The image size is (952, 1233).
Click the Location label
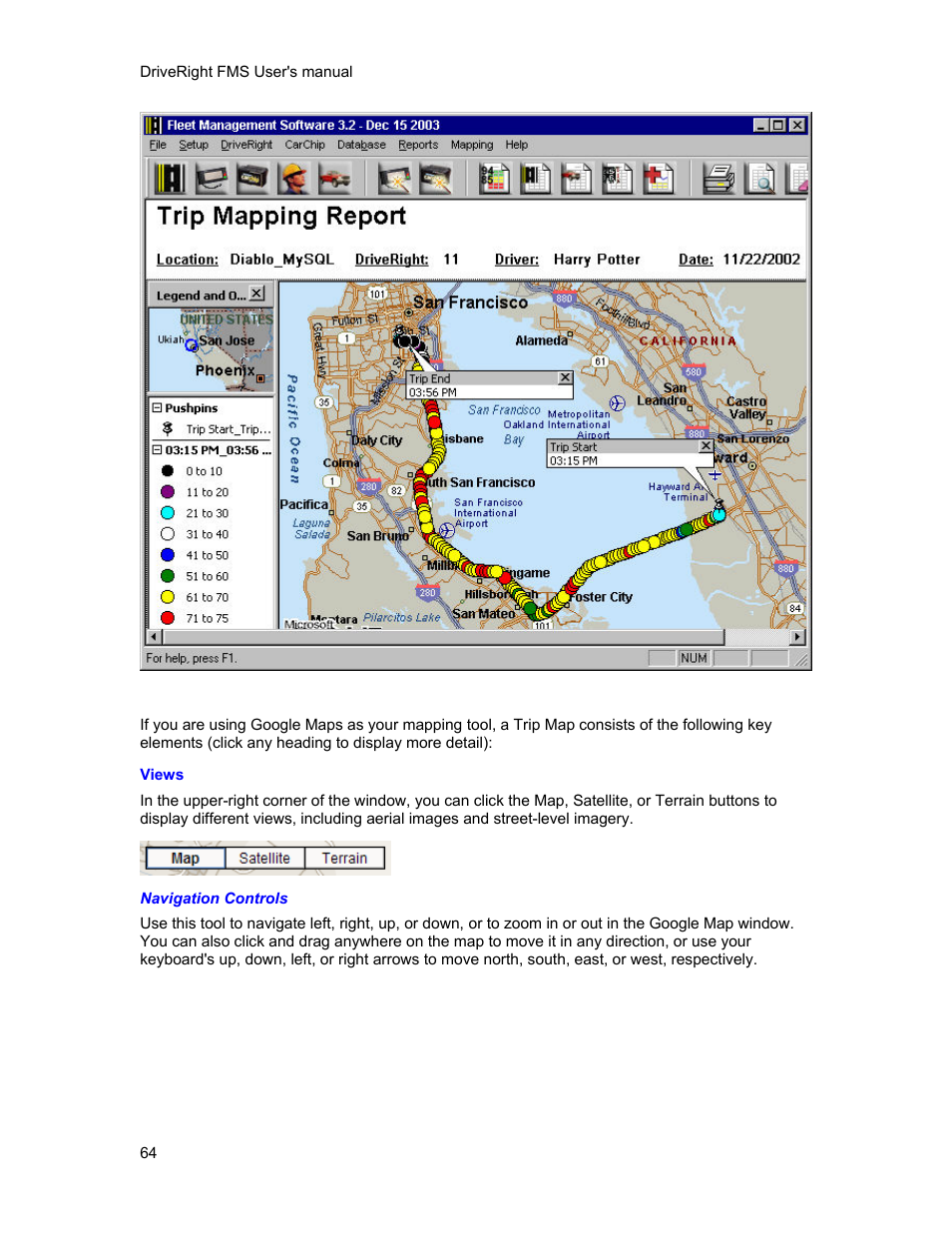(188, 260)
